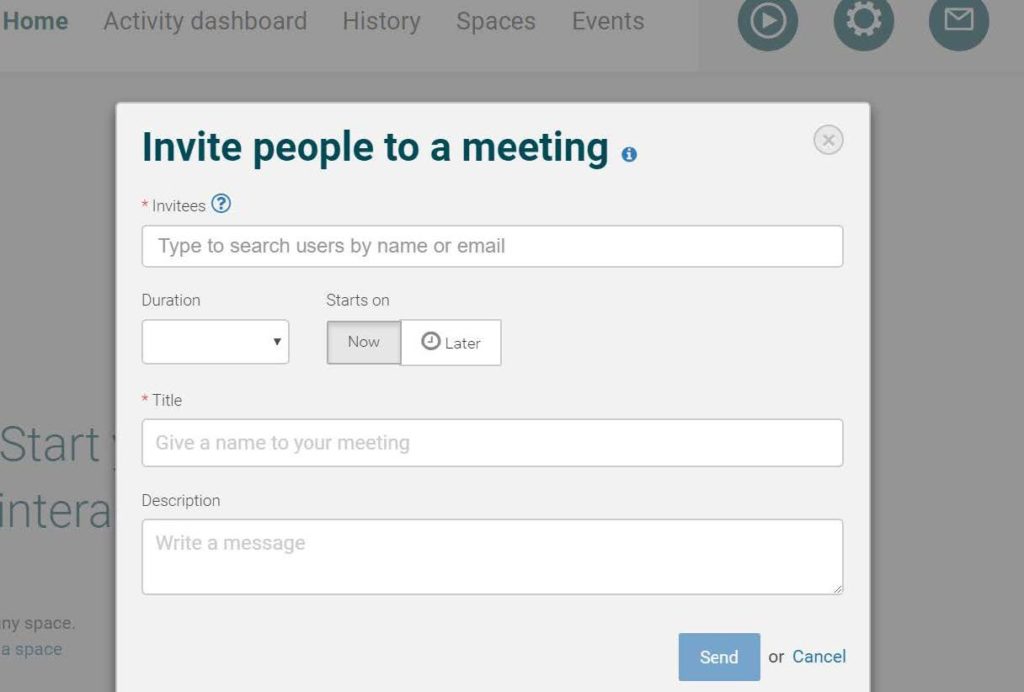1024x692 pixels.
Task: Click the clock icon in Later button
Action: pos(430,341)
